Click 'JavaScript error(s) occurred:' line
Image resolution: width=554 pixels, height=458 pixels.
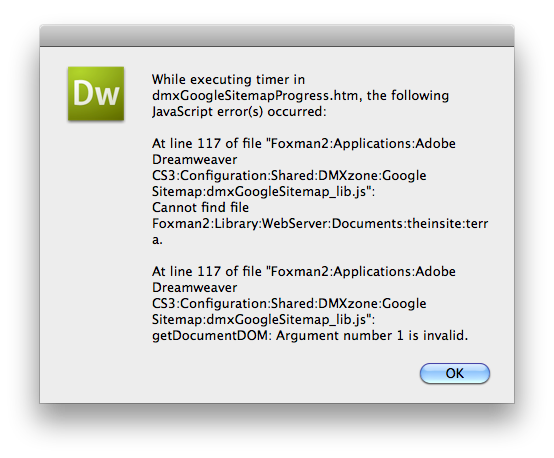click(x=239, y=112)
